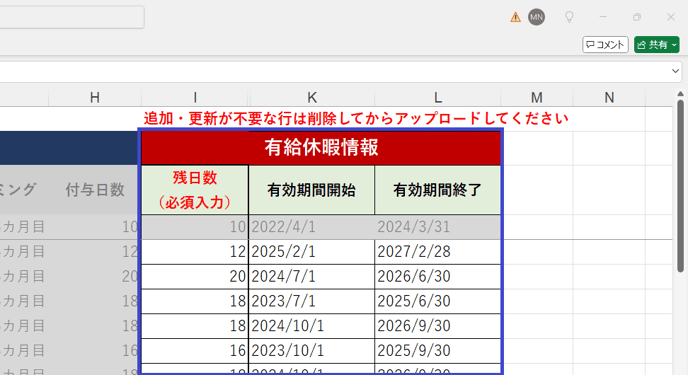Restore down the Excel window
Viewport: 688px width, 375px height.
coord(637,17)
